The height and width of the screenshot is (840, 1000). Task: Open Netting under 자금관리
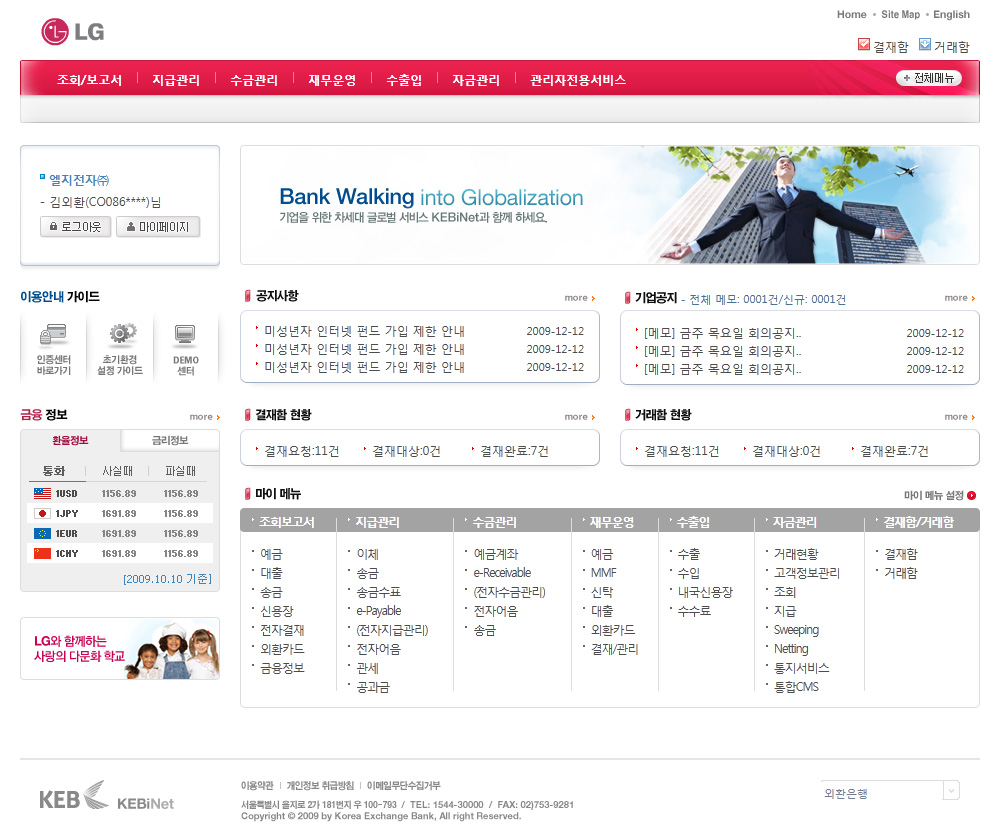[x=791, y=649]
